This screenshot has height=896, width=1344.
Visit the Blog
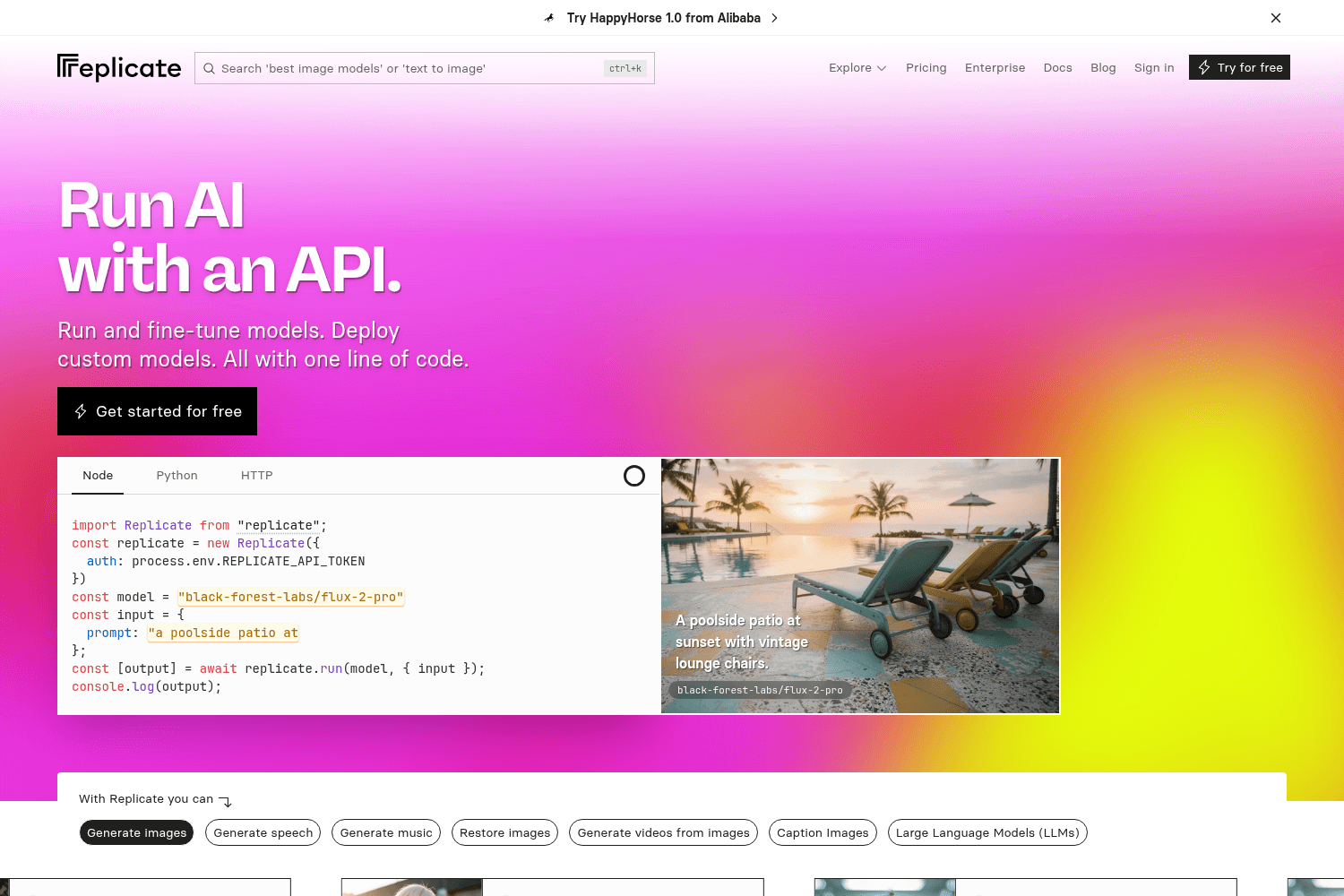point(1103,68)
